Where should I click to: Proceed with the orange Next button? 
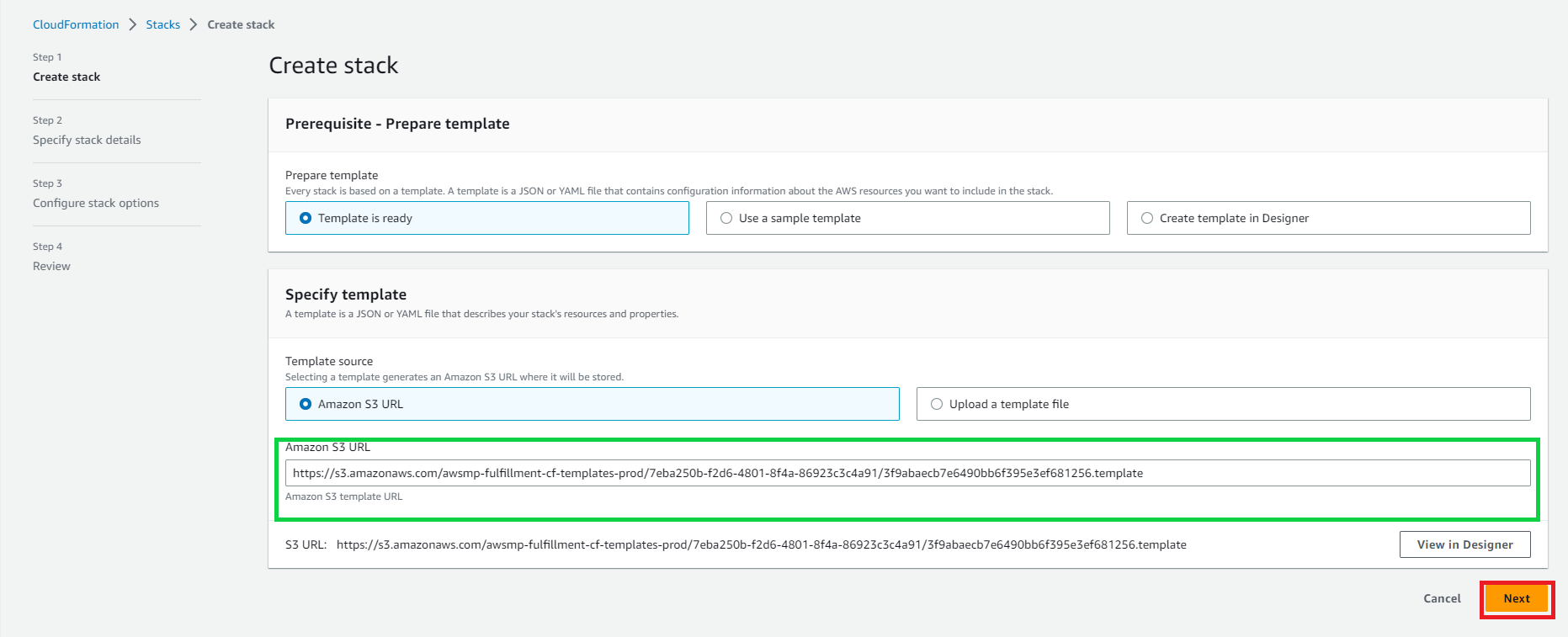1517,598
